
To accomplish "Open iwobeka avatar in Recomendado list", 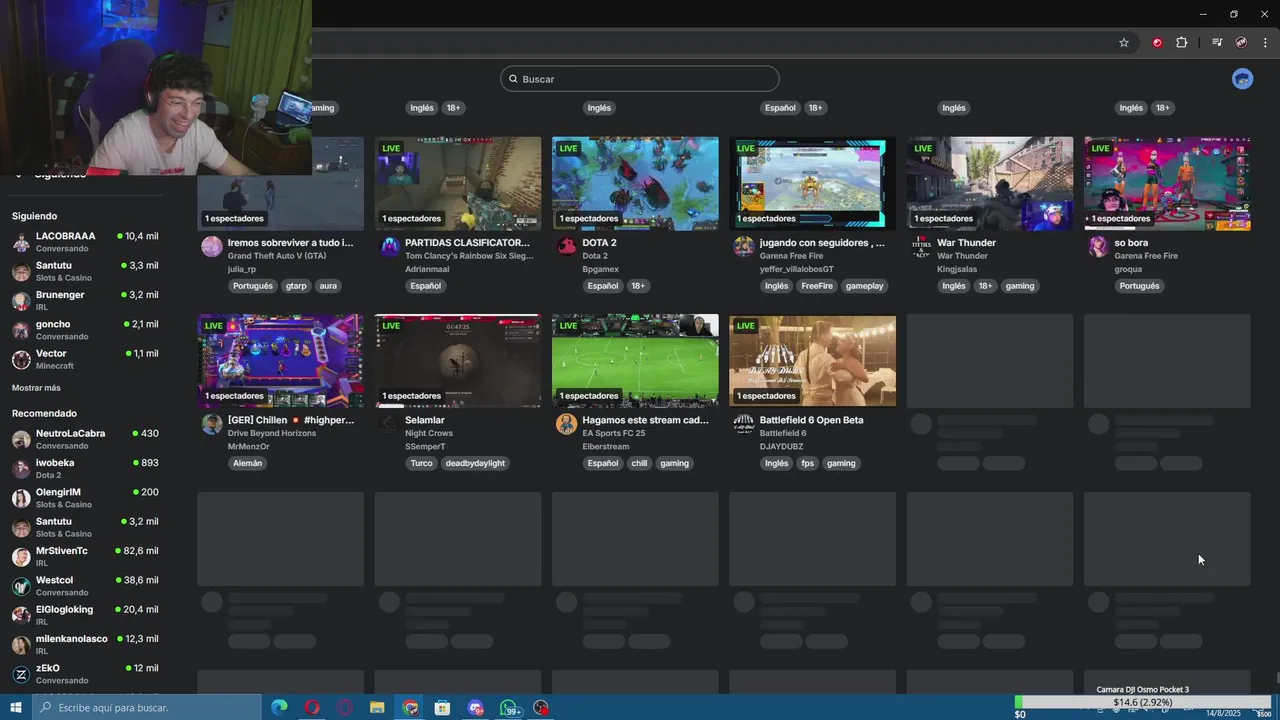I will coord(21,468).
